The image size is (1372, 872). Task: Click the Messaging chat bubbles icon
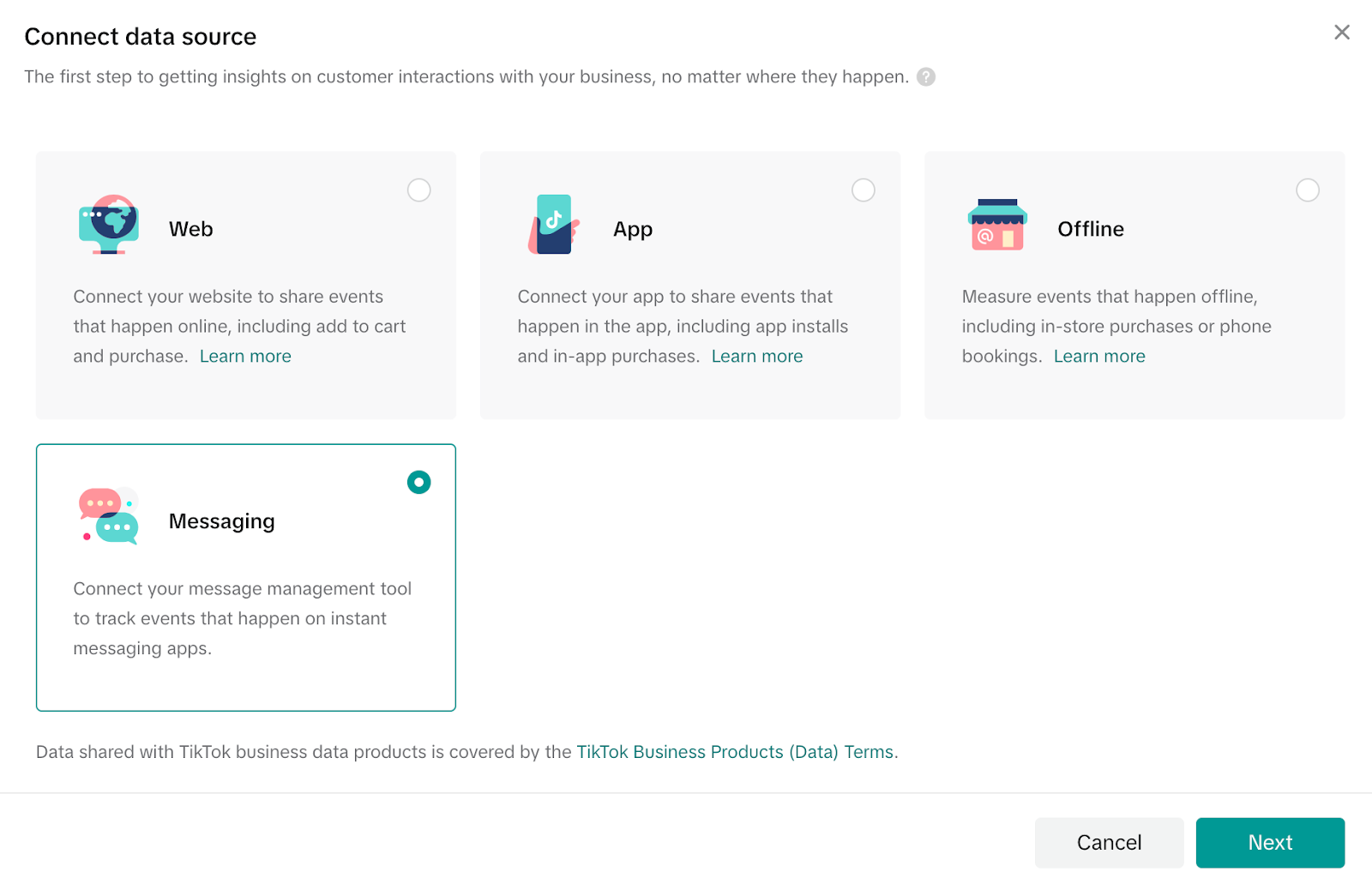pyautogui.click(x=109, y=516)
